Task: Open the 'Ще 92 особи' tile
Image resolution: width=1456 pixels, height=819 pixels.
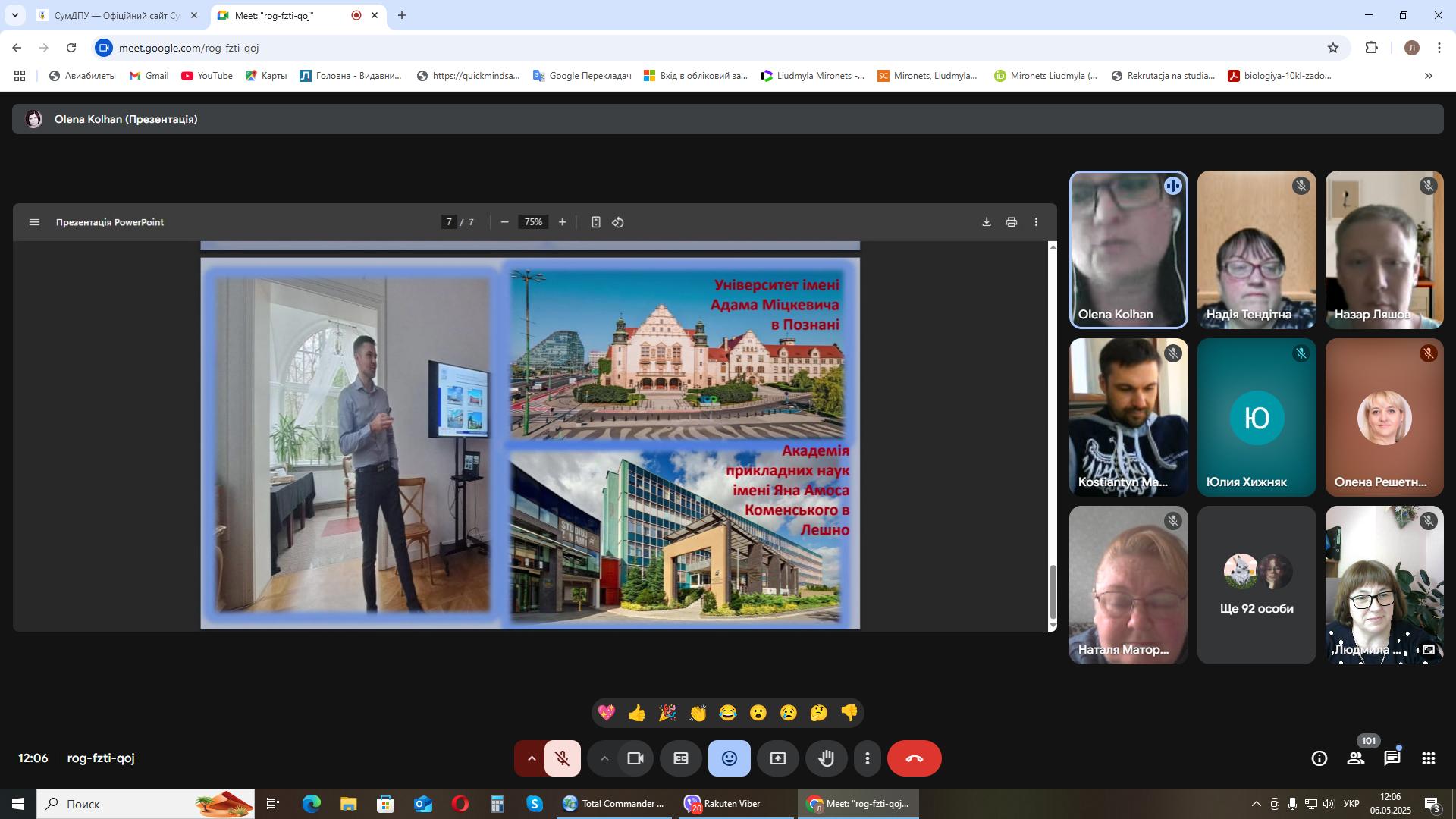Action: pos(1257,585)
